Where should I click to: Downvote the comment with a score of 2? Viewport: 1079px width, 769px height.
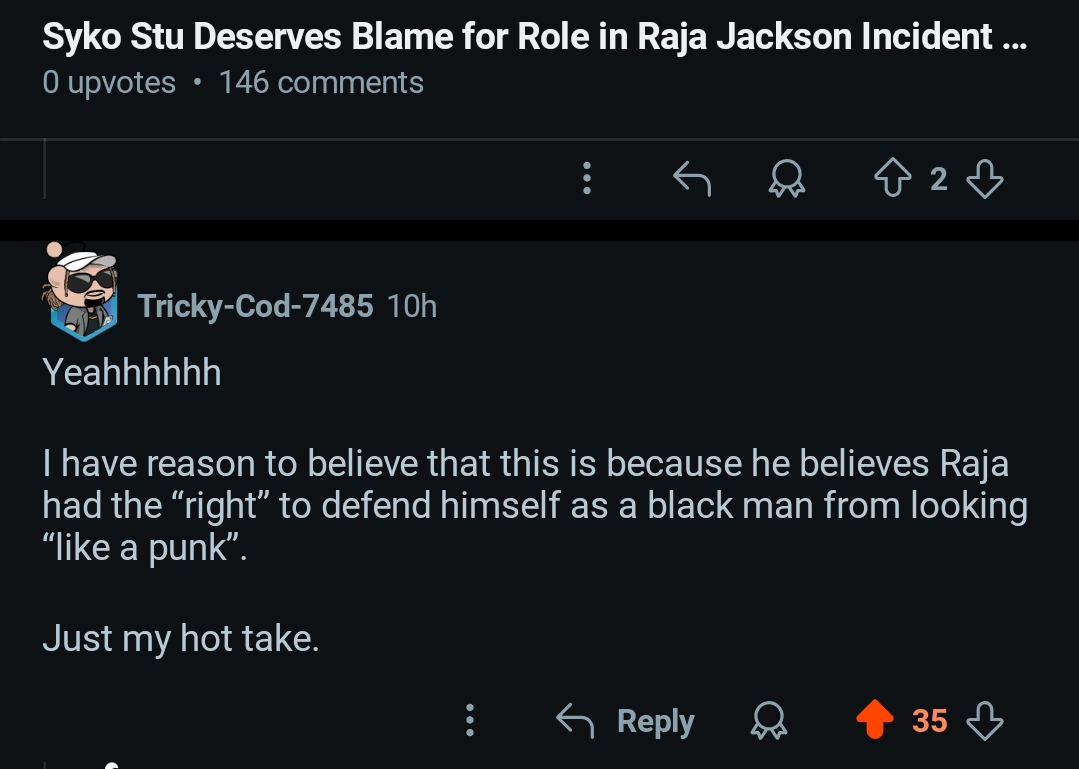985,179
